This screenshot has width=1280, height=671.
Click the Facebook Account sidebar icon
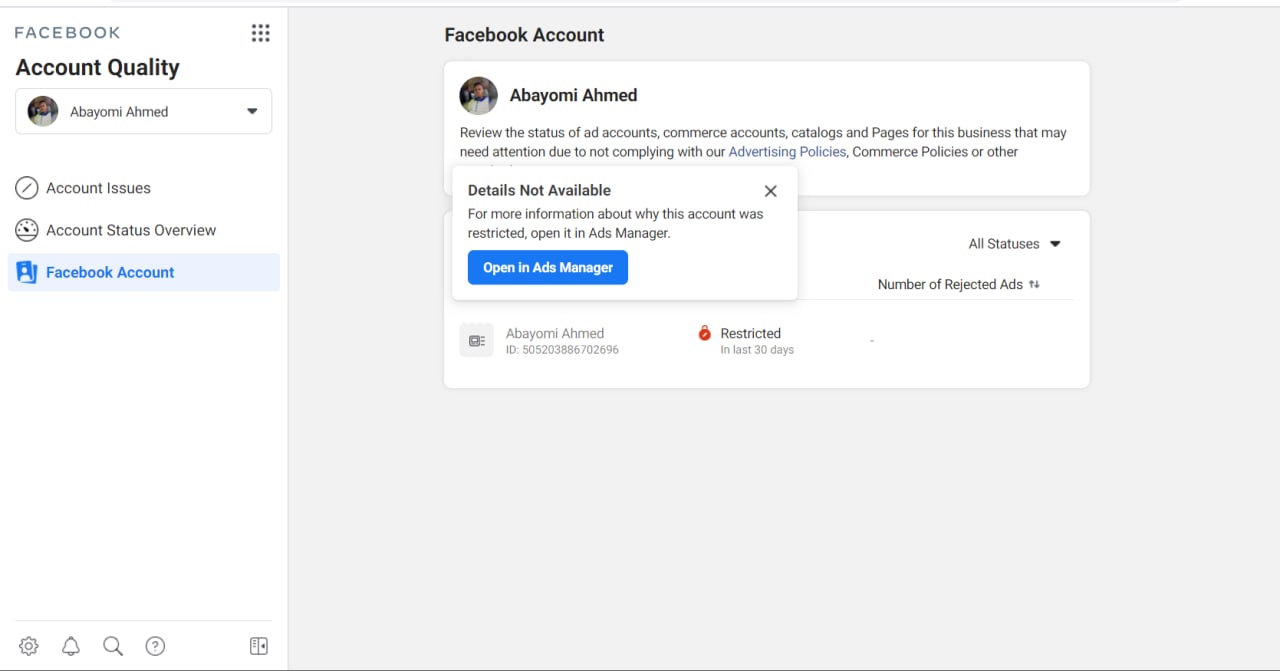[x=27, y=272]
